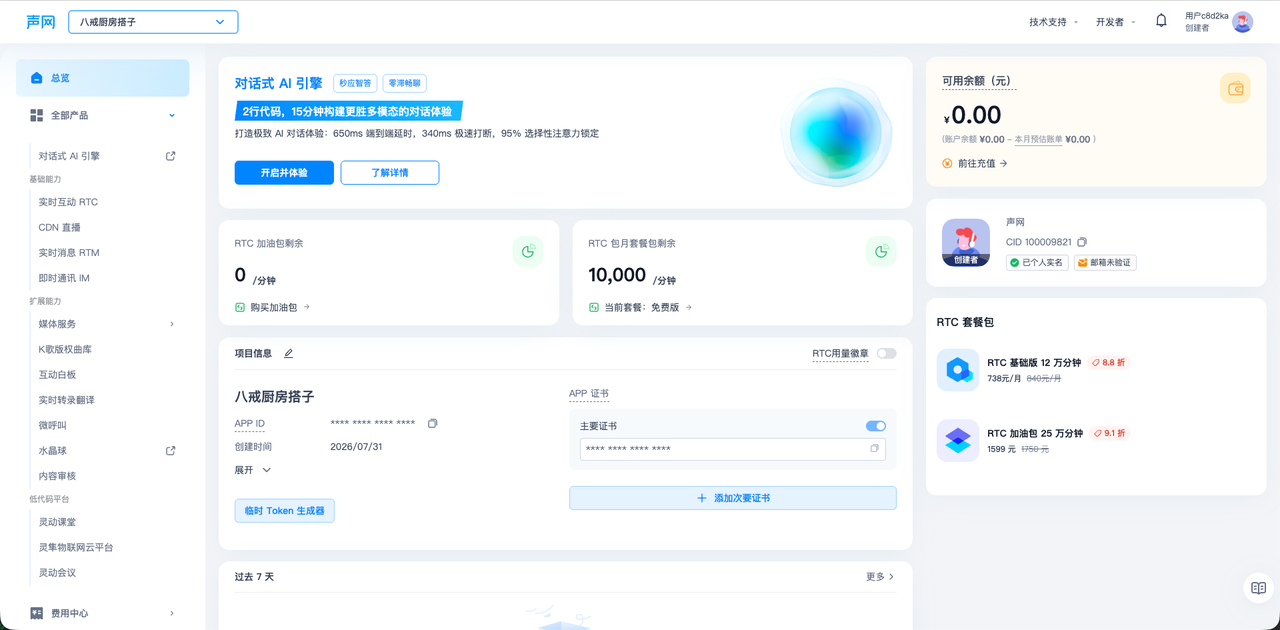Click the 开启并体验 button
1280x630 pixels.
click(284, 173)
